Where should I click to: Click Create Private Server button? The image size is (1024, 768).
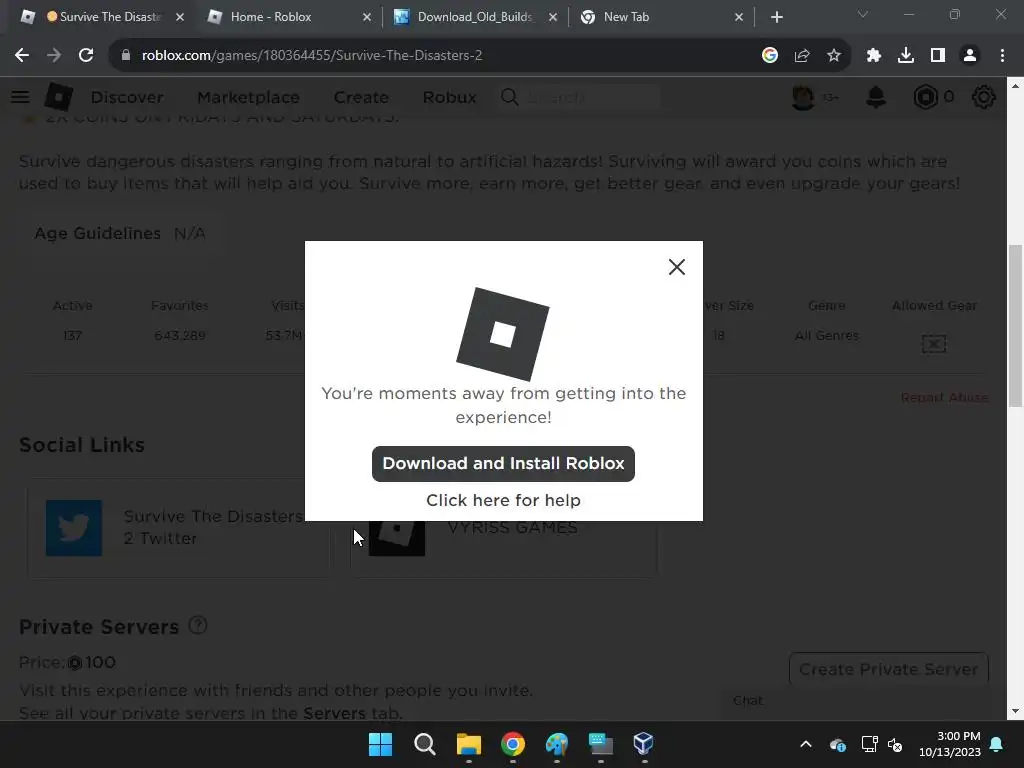coord(888,669)
